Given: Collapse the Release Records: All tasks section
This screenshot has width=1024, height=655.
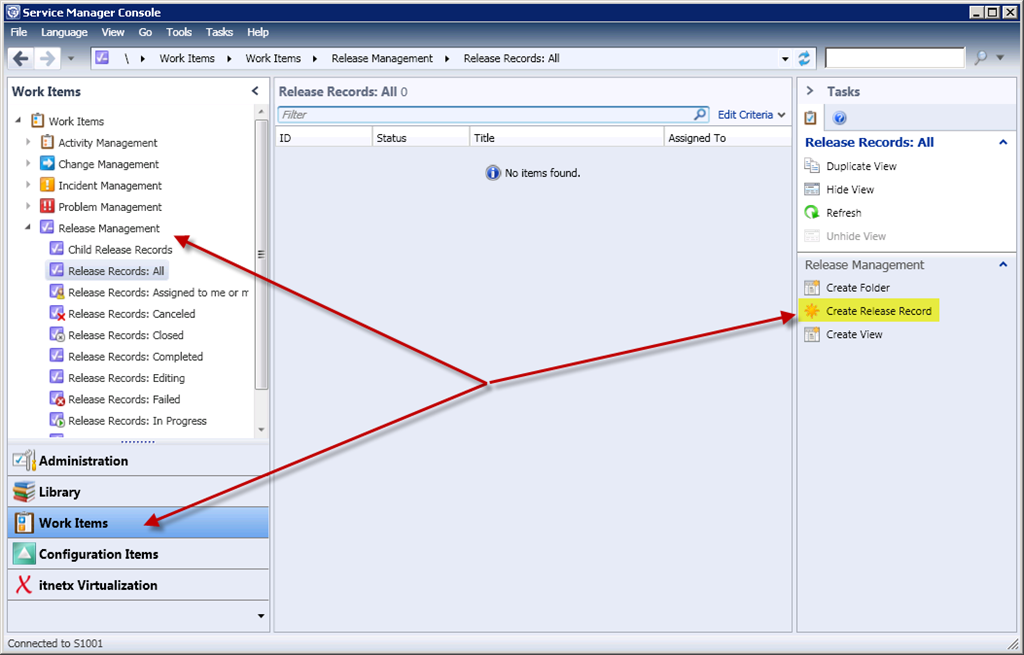Looking at the screenshot, I should (x=1003, y=143).
